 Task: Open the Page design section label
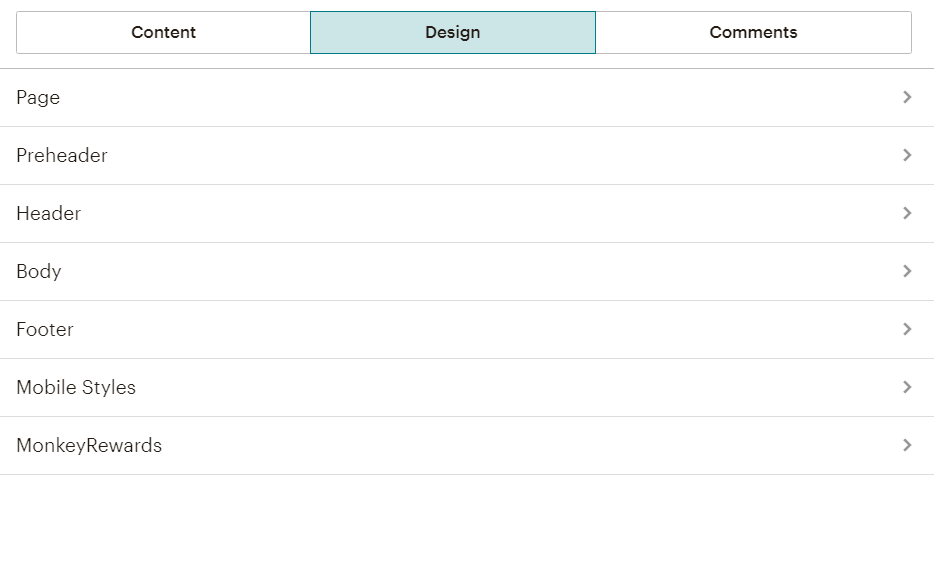click(38, 97)
